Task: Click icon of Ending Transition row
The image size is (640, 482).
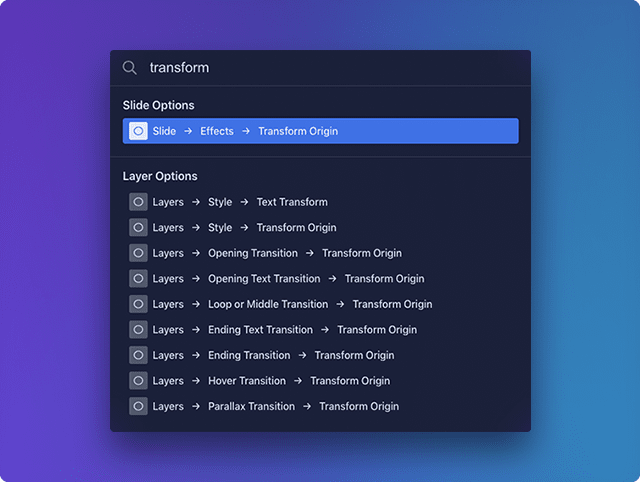Action: point(138,355)
